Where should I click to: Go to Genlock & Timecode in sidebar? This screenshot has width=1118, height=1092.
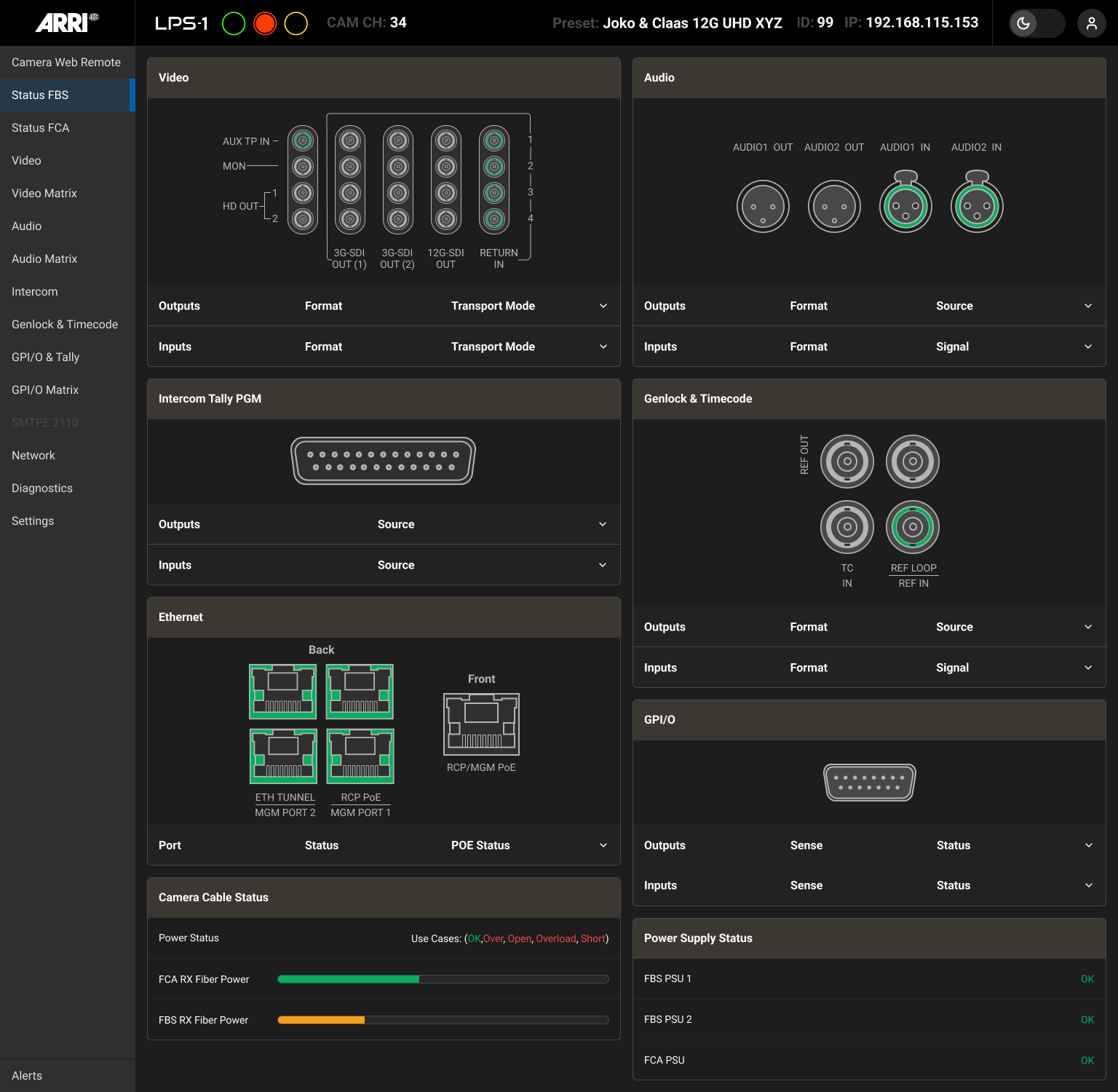[x=65, y=324]
